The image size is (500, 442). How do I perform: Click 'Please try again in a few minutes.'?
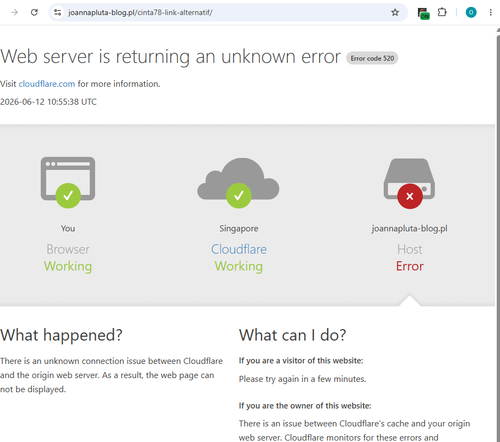(302, 379)
